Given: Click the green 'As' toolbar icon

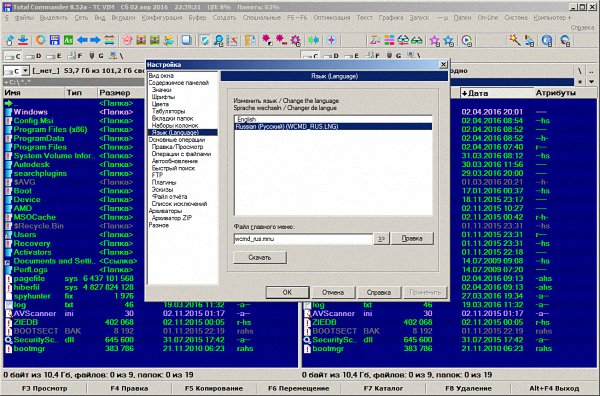Looking at the screenshot, I should 68,40.
